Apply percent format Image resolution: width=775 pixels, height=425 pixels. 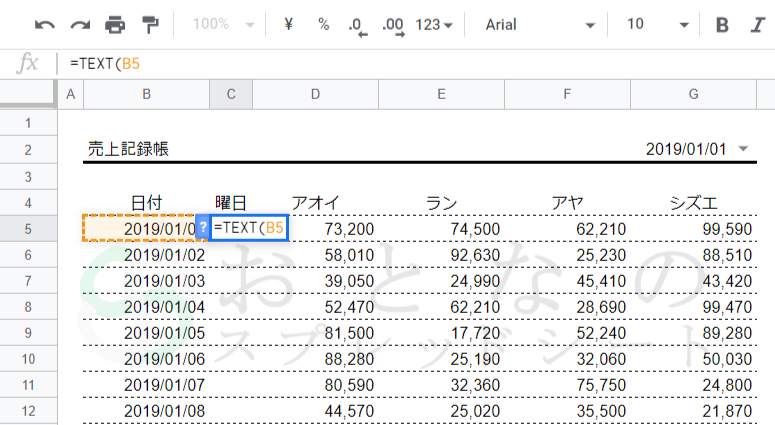324,24
